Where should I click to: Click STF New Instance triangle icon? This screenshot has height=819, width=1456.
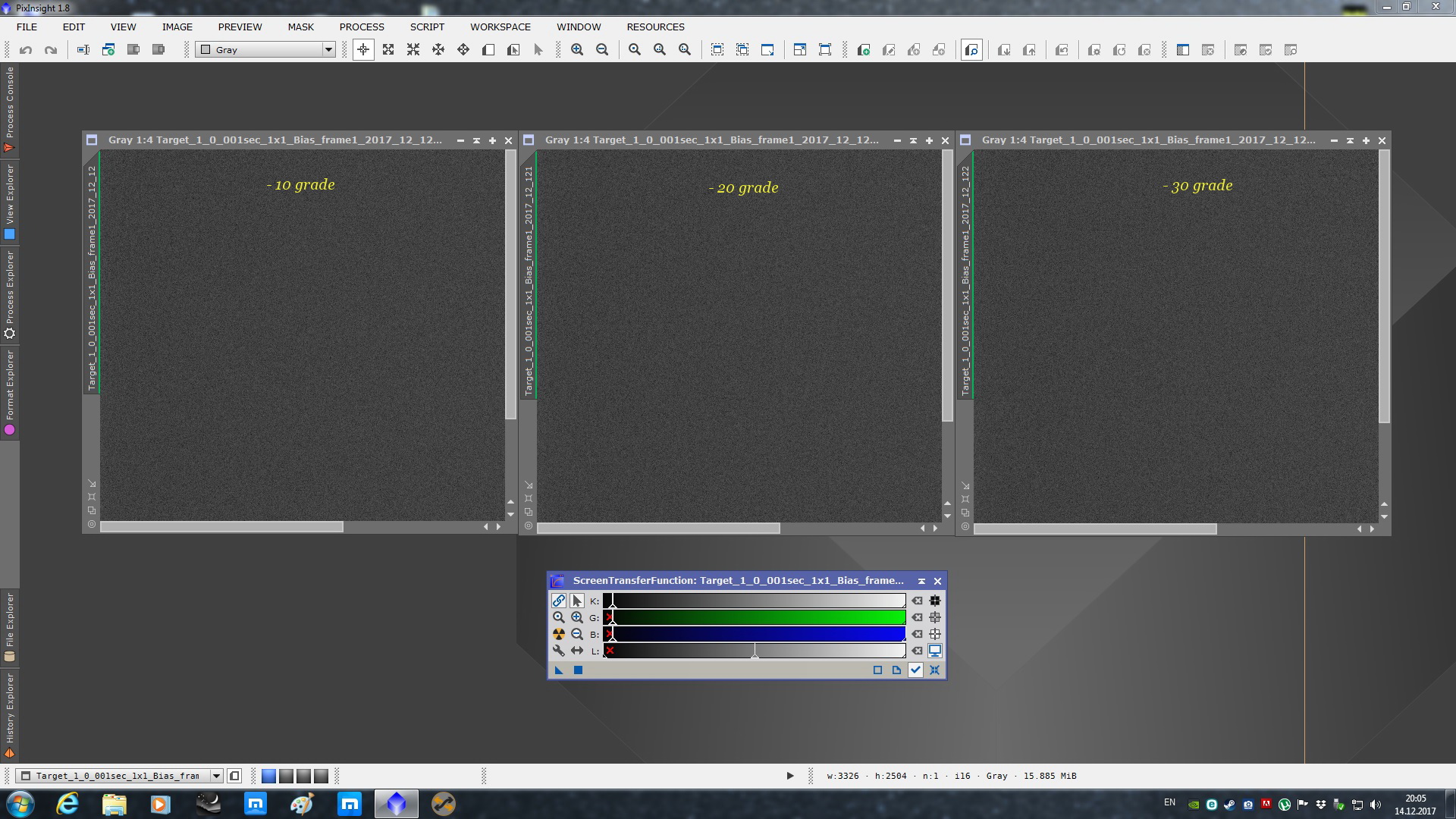(x=559, y=670)
